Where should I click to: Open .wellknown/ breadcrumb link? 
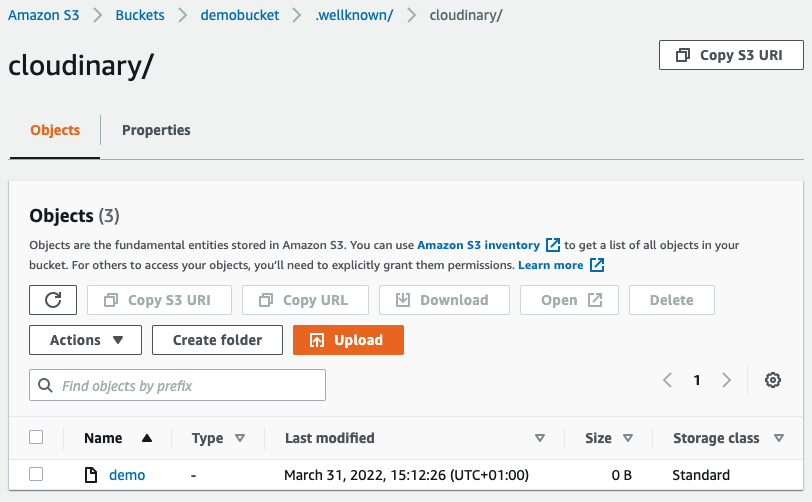354,15
